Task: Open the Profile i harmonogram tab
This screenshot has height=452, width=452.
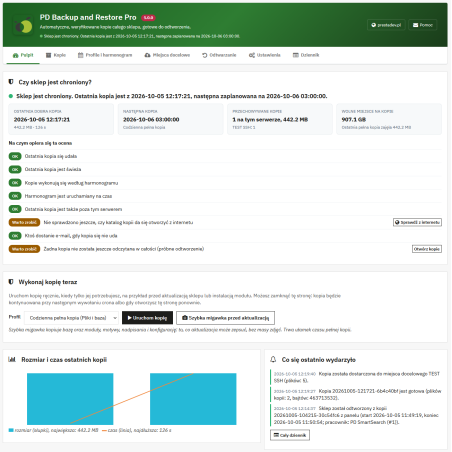Action: pyautogui.click(x=105, y=55)
